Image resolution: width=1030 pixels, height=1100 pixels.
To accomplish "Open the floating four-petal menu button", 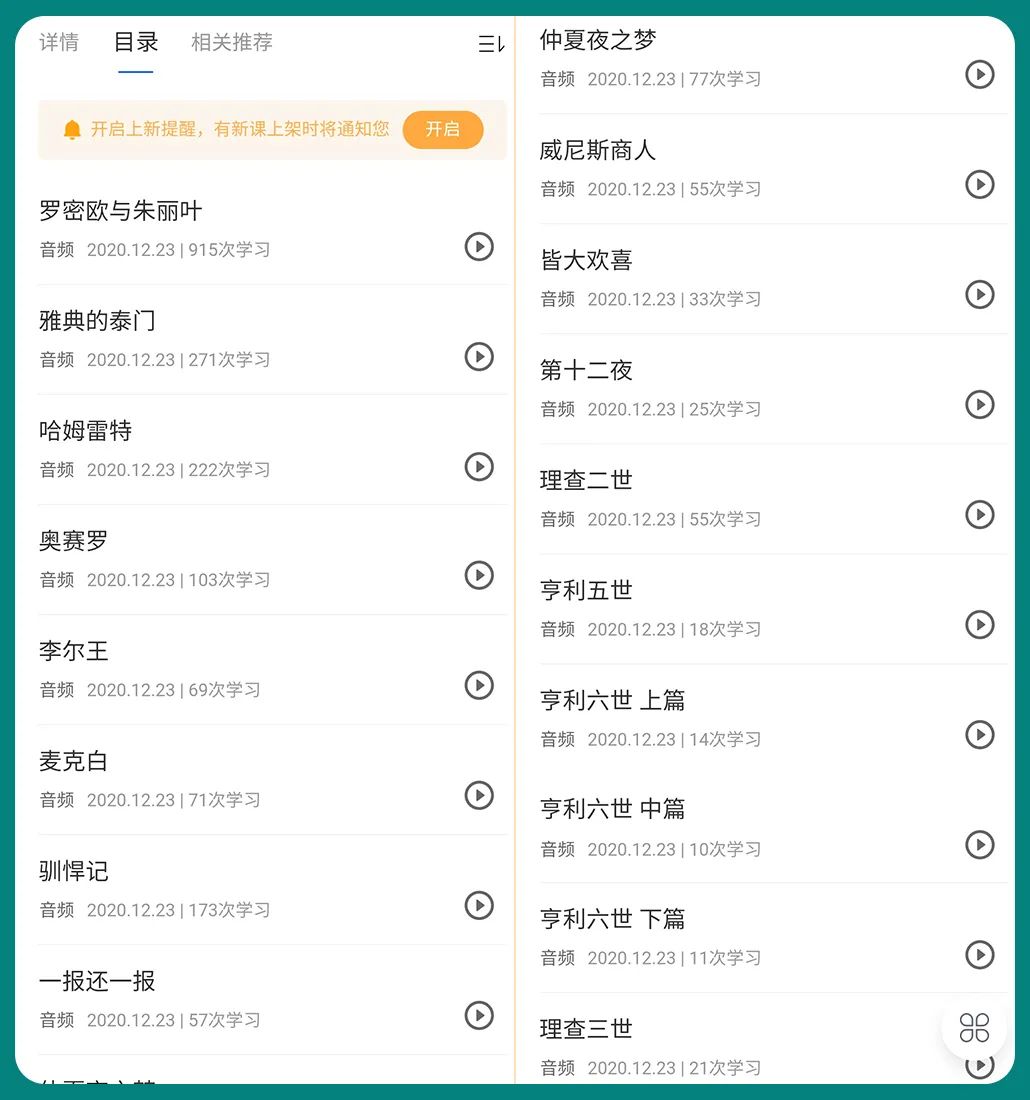I will tap(974, 1027).
